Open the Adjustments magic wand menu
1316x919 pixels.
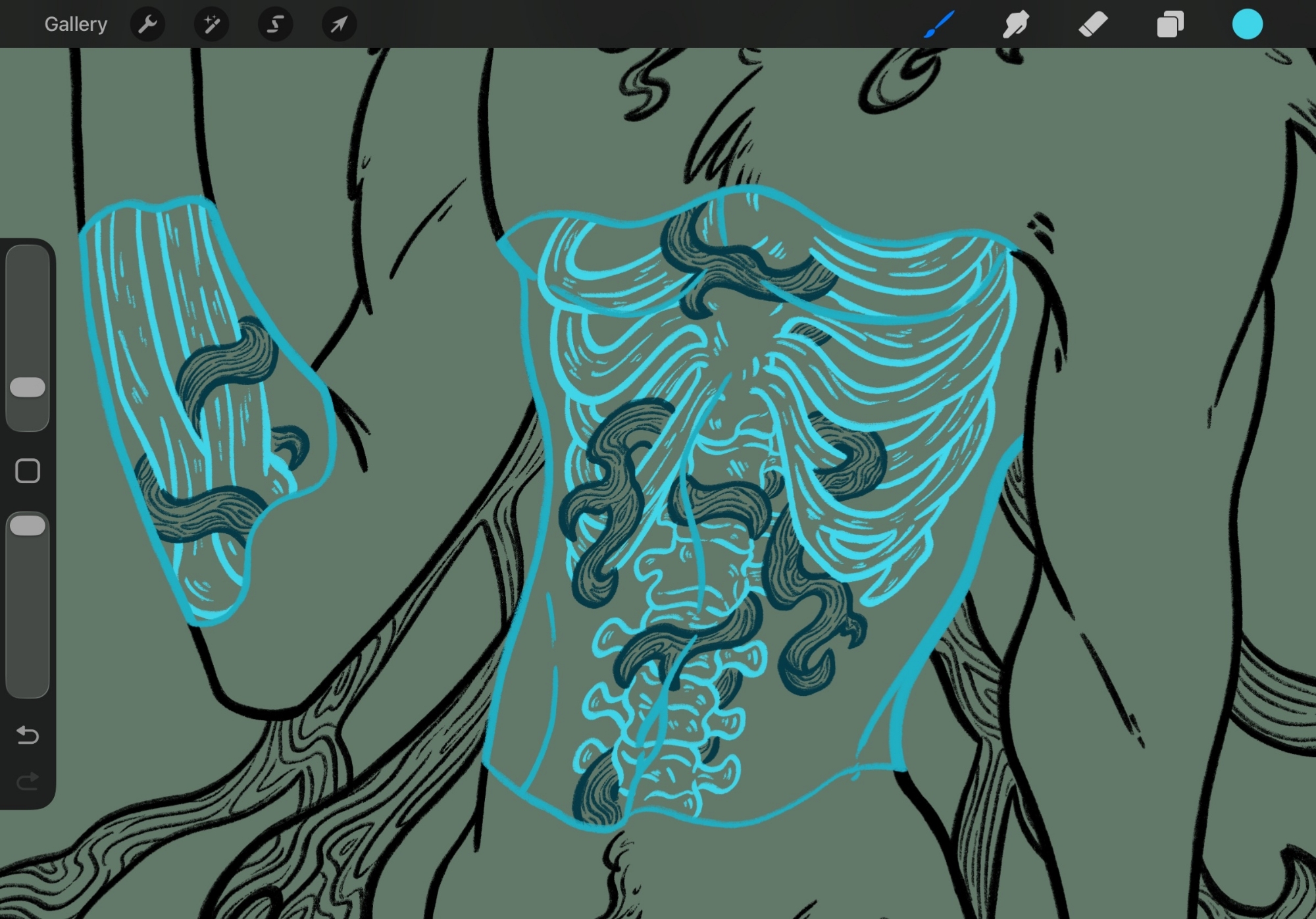tap(211, 24)
